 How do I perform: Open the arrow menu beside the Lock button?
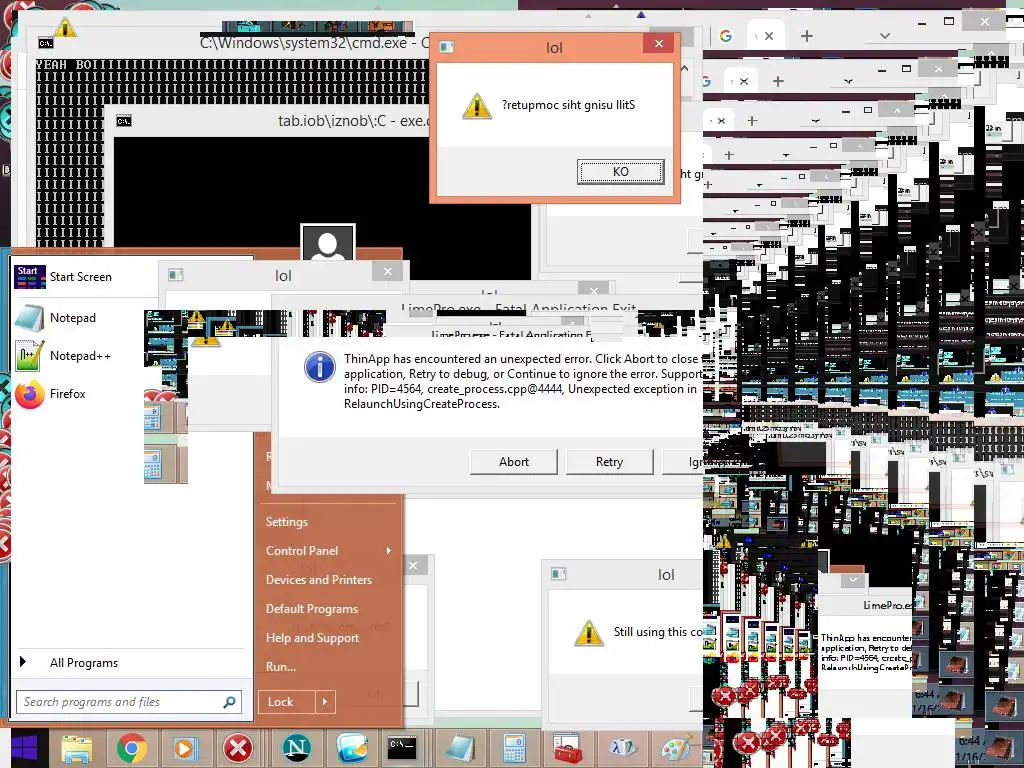pyautogui.click(x=325, y=702)
